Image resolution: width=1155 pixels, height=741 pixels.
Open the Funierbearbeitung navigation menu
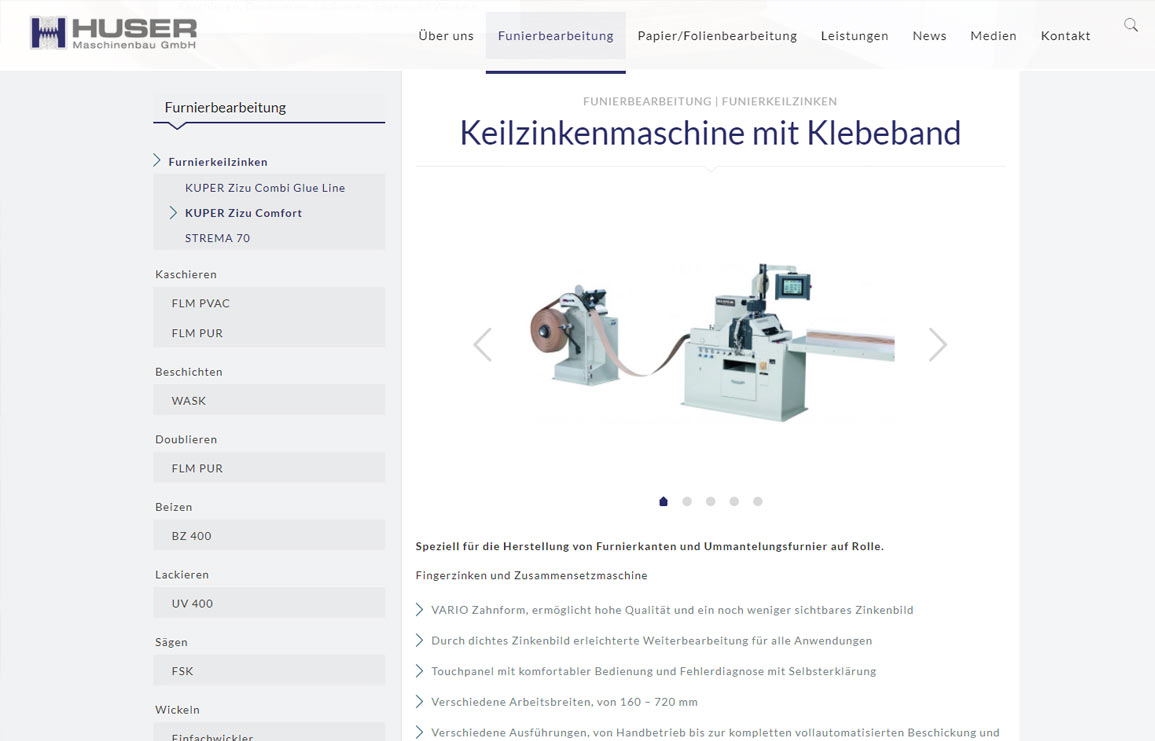(555, 36)
